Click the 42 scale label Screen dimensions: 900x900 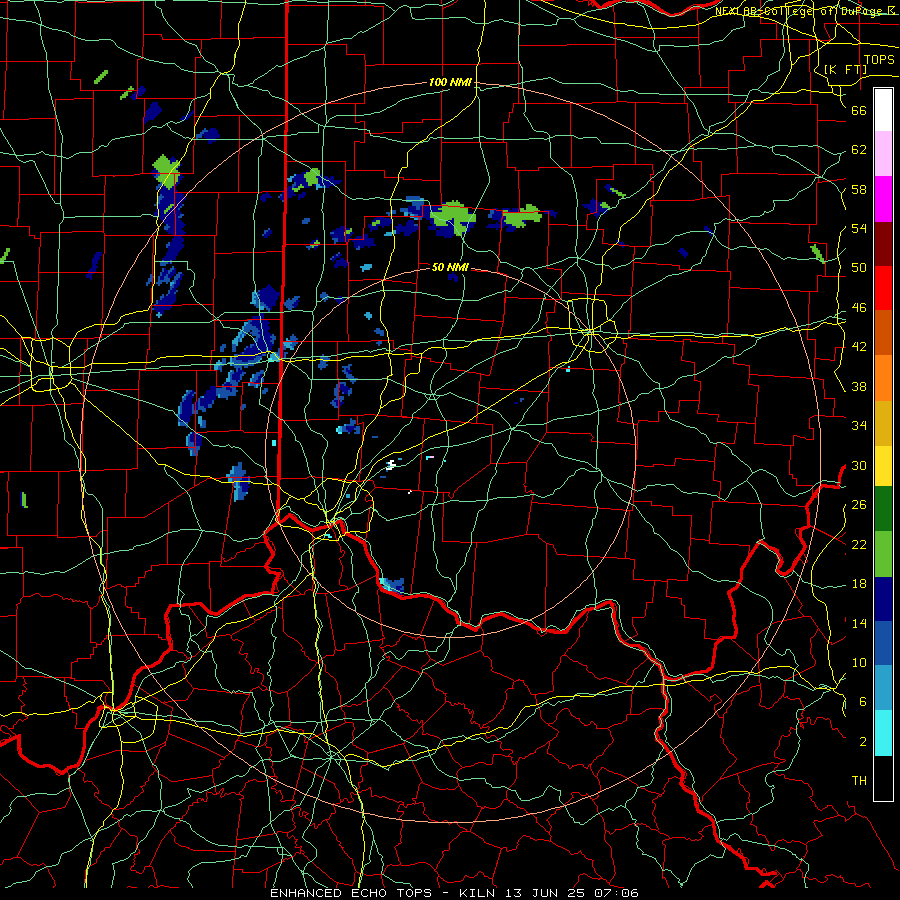pos(859,347)
